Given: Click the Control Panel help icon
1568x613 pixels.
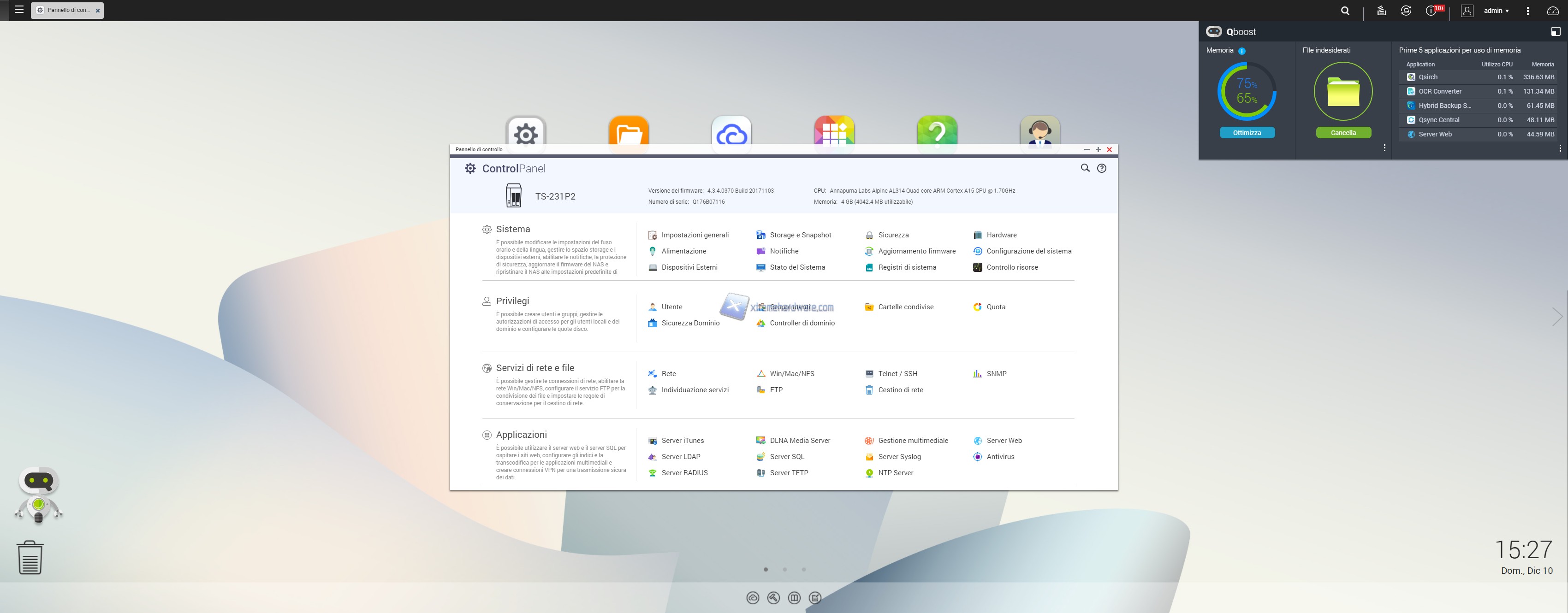Looking at the screenshot, I should [x=1101, y=168].
